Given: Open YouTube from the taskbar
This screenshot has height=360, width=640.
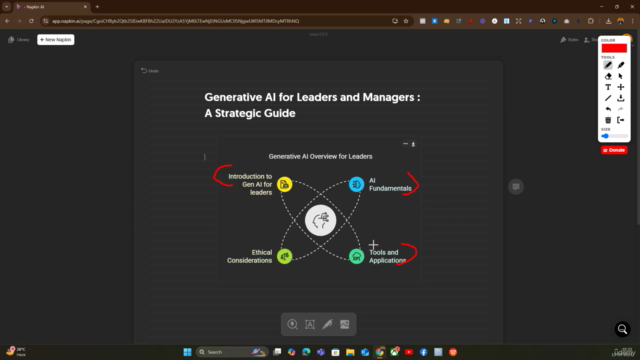Looking at the screenshot, I should (409, 352).
